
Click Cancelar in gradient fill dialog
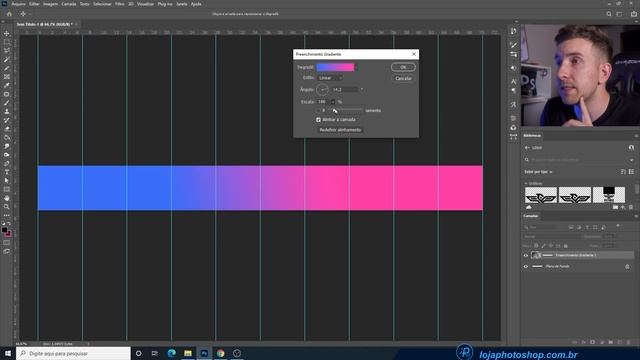pyautogui.click(x=403, y=78)
